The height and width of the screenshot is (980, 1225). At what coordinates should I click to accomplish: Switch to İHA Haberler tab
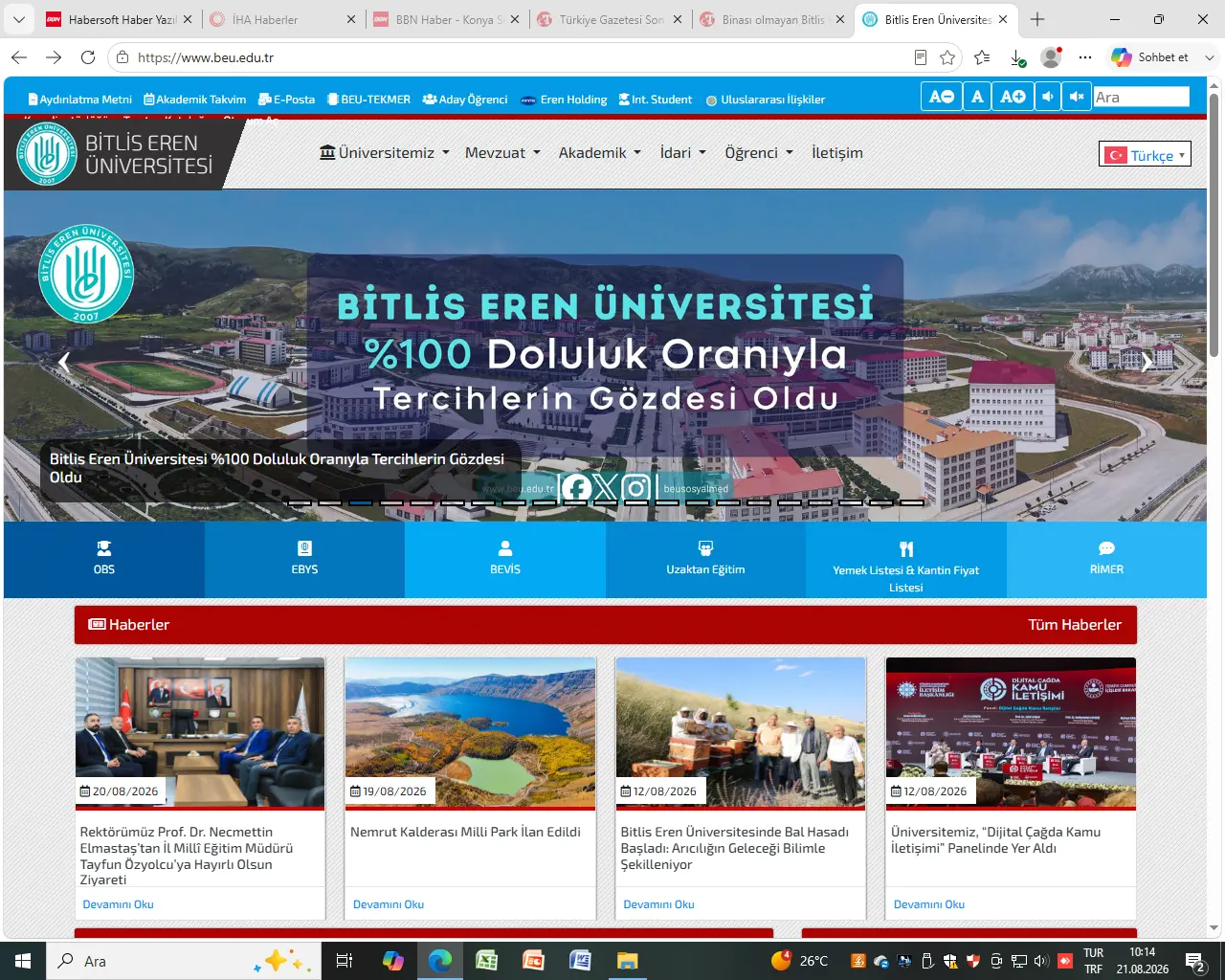(282, 19)
